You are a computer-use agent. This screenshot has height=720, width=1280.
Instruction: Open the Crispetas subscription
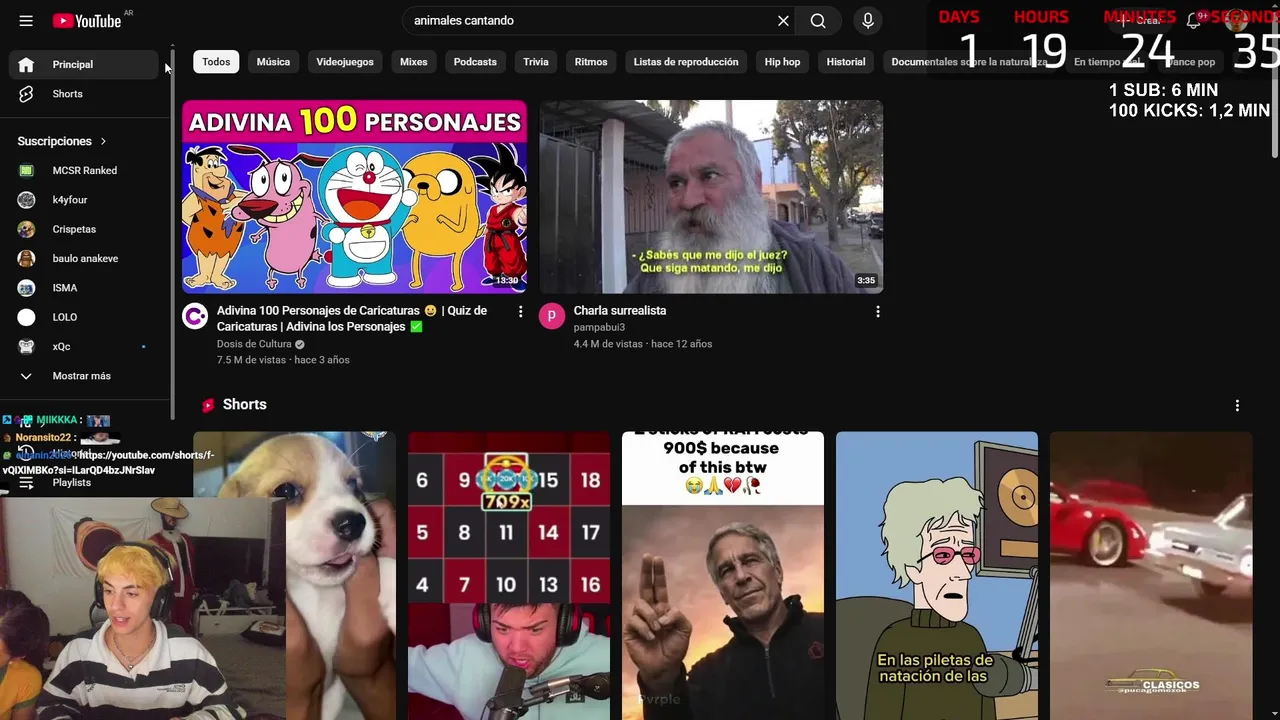84,229
